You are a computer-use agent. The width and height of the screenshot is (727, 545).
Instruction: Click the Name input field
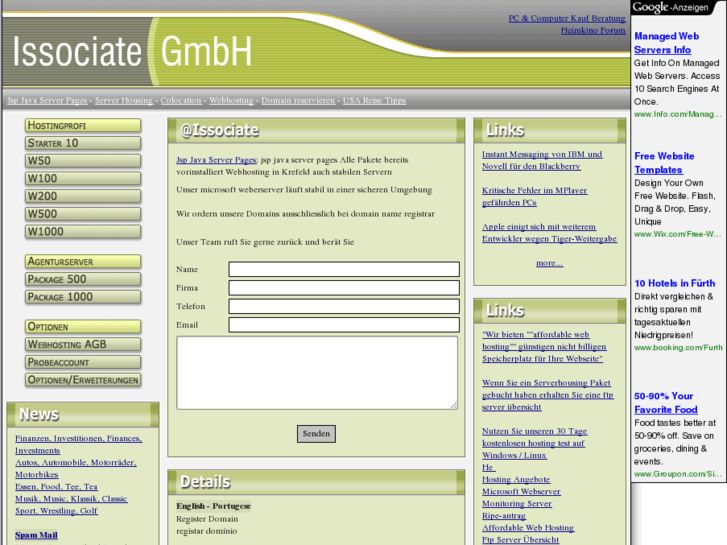[344, 269]
